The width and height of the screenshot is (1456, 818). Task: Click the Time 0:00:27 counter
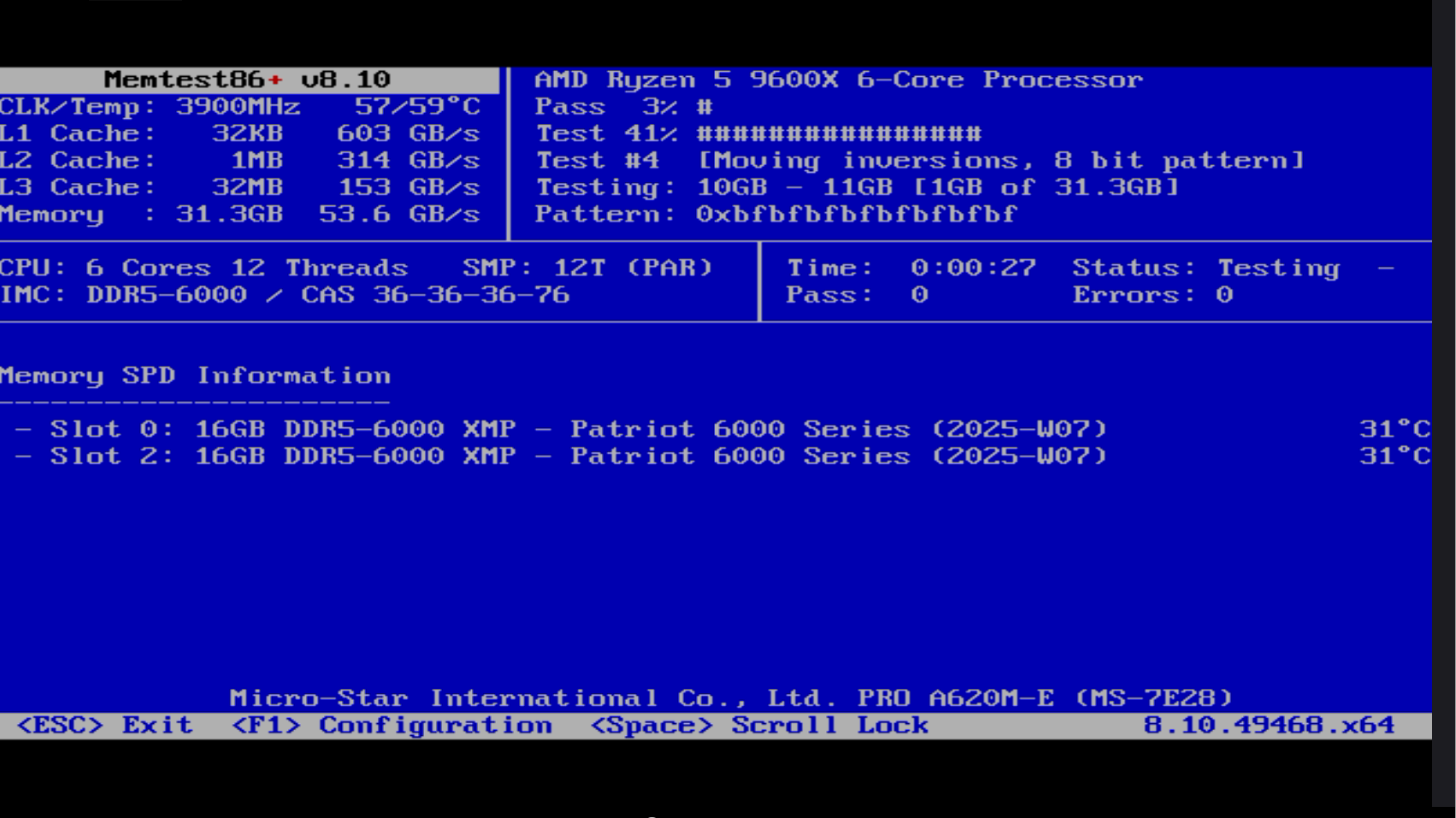pos(911,268)
